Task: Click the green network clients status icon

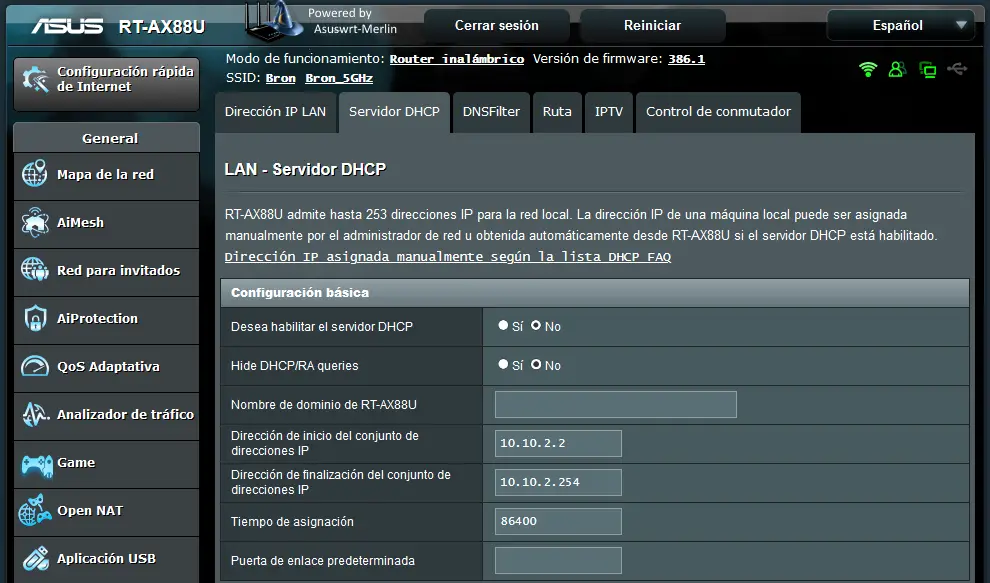Action: point(927,69)
